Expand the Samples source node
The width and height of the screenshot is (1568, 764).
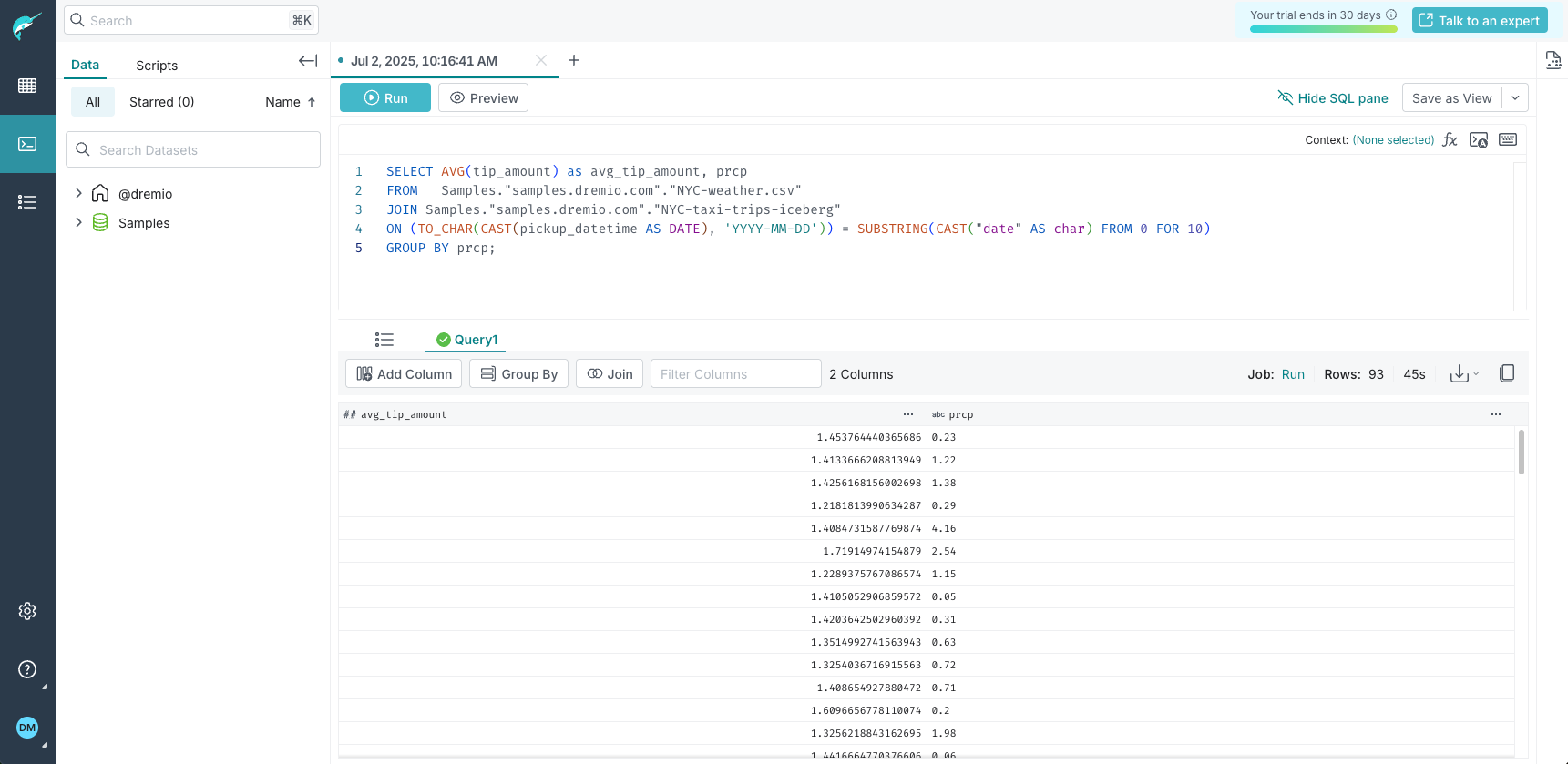point(78,222)
